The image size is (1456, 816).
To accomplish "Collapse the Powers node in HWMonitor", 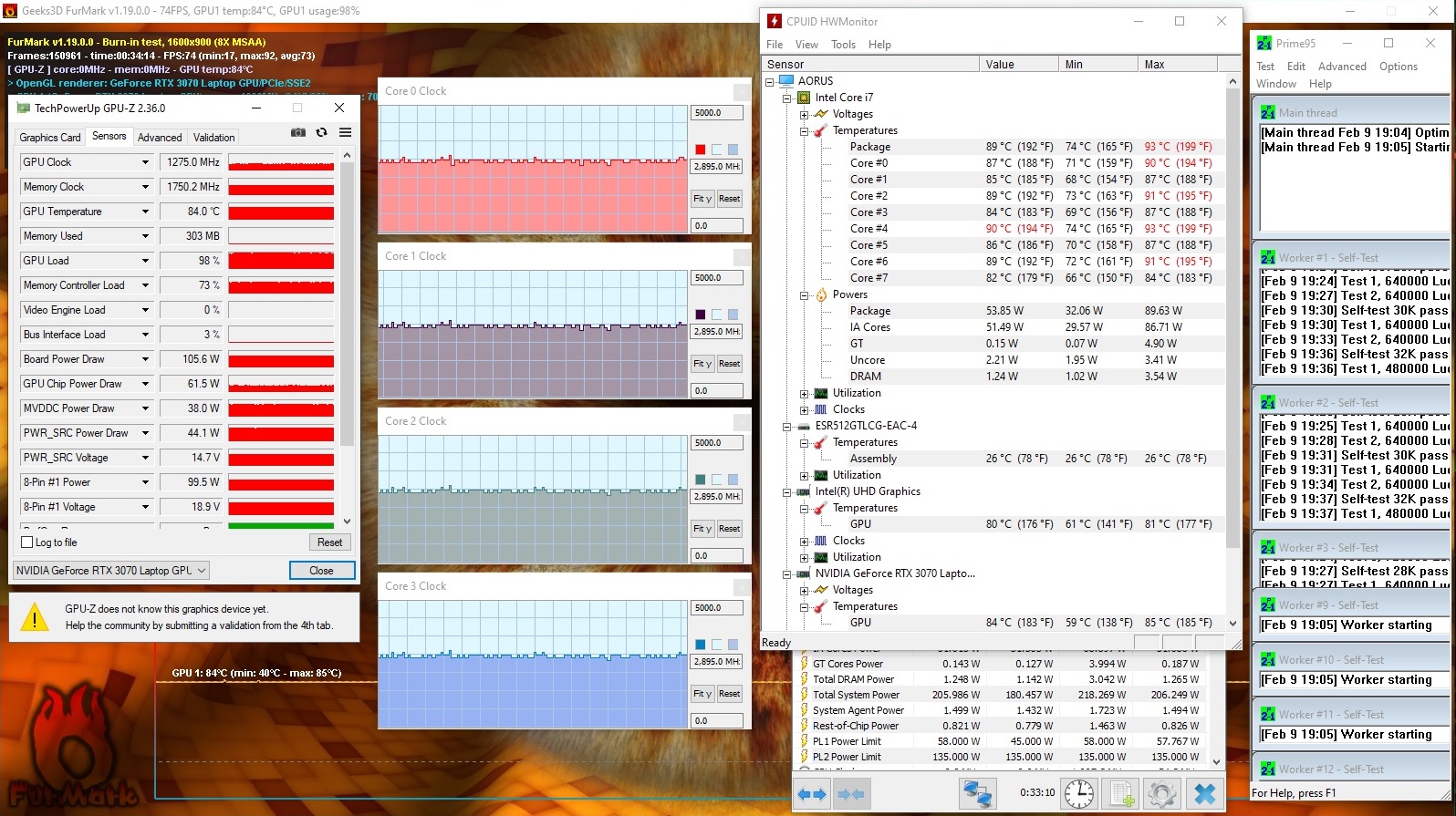I will tap(804, 294).
